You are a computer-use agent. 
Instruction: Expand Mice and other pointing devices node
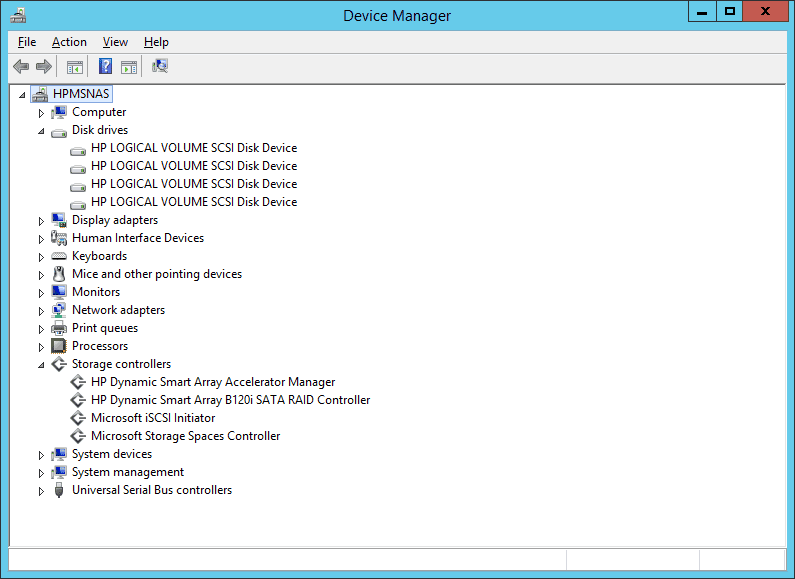click(41, 275)
